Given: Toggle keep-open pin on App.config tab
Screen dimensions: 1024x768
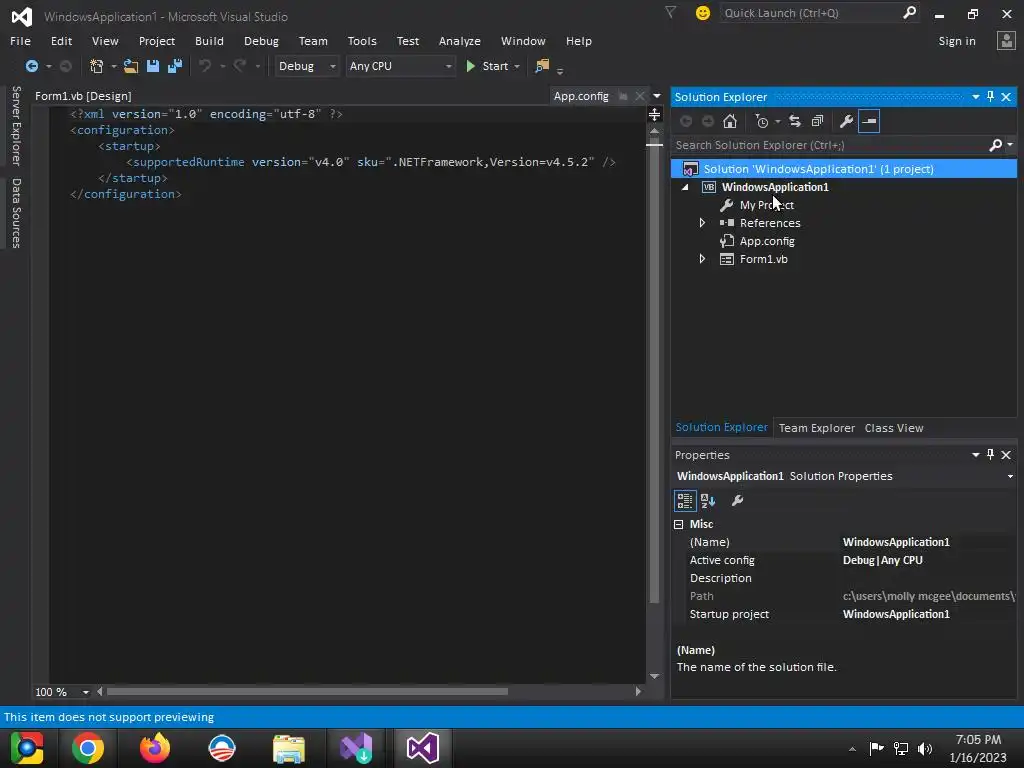Looking at the screenshot, I should coord(623,96).
